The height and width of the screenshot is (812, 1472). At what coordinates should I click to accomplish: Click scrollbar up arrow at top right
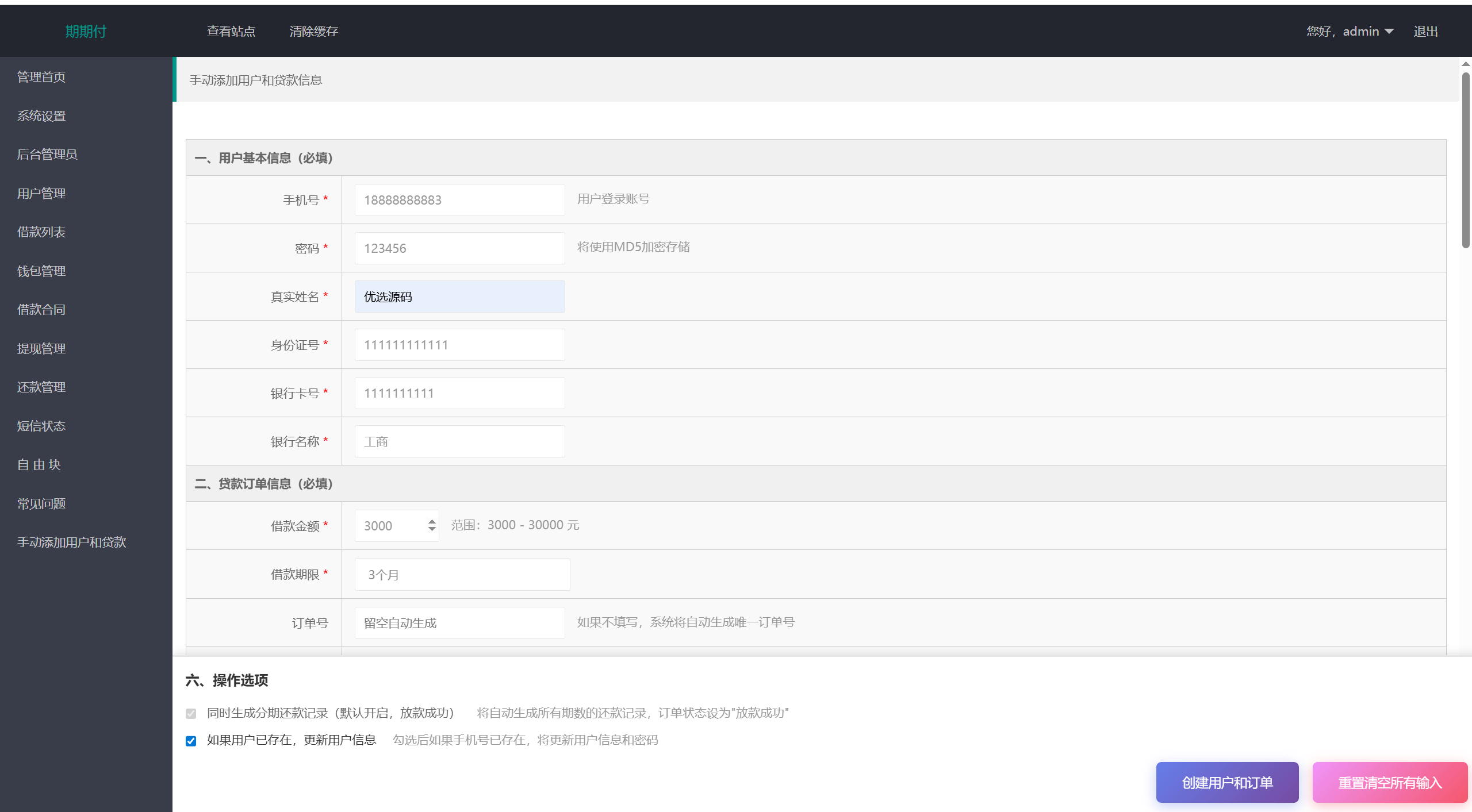point(1466,64)
